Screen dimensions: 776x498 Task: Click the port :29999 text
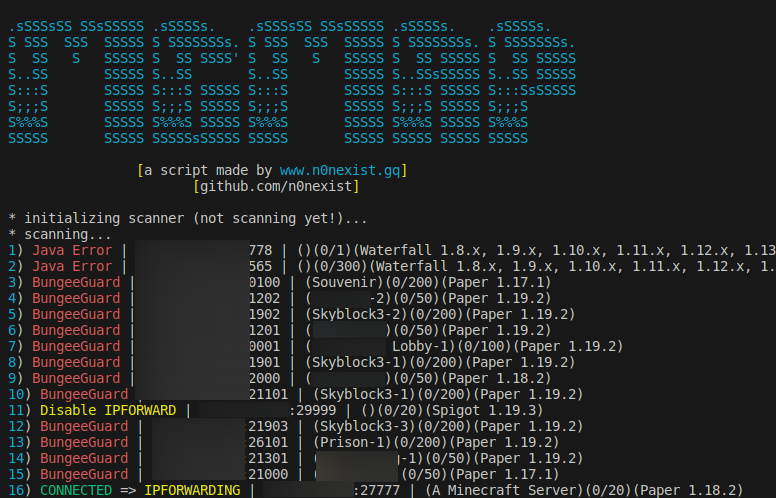tap(313, 410)
